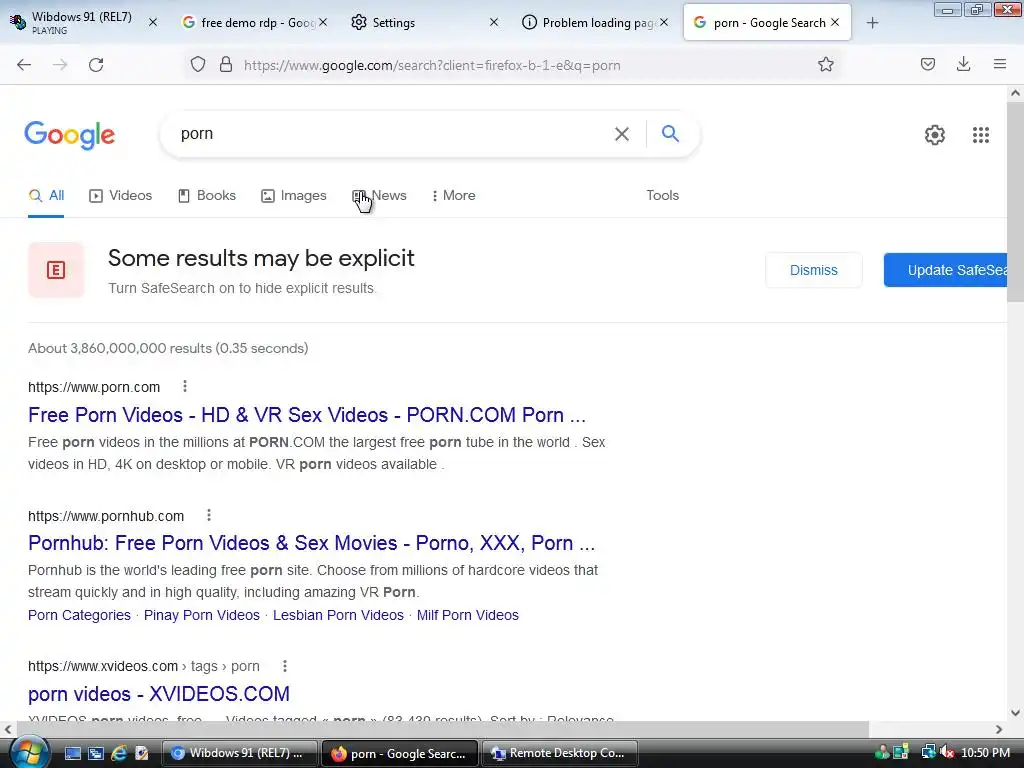Open options dots next to porn.com result
Screen dimensions: 1024x768
click(x=185, y=387)
